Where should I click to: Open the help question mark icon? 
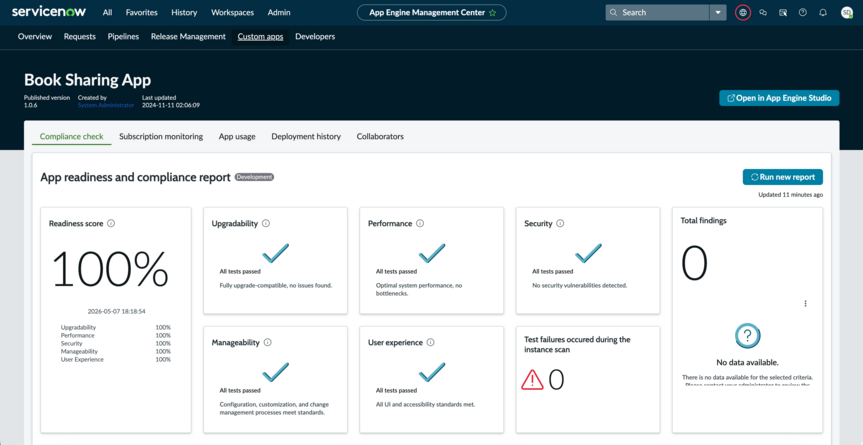click(803, 13)
